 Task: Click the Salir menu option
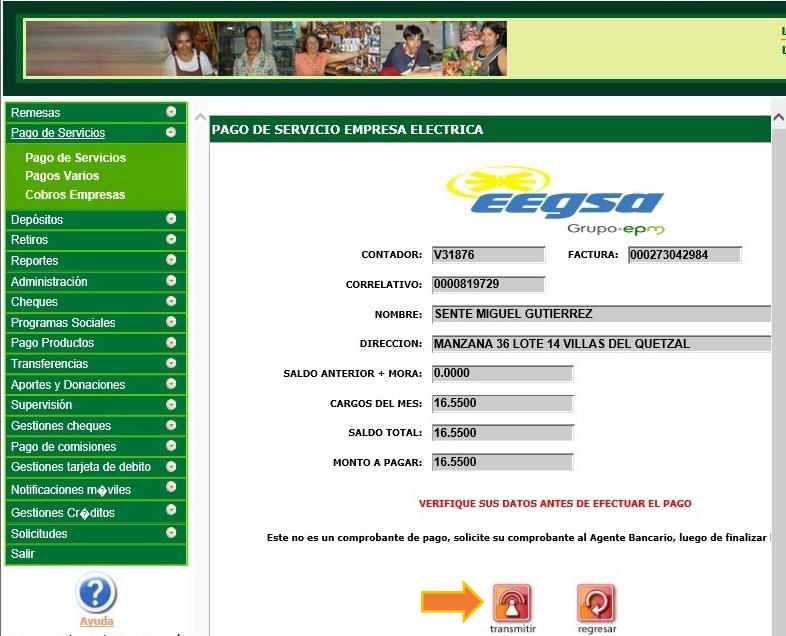(22, 554)
